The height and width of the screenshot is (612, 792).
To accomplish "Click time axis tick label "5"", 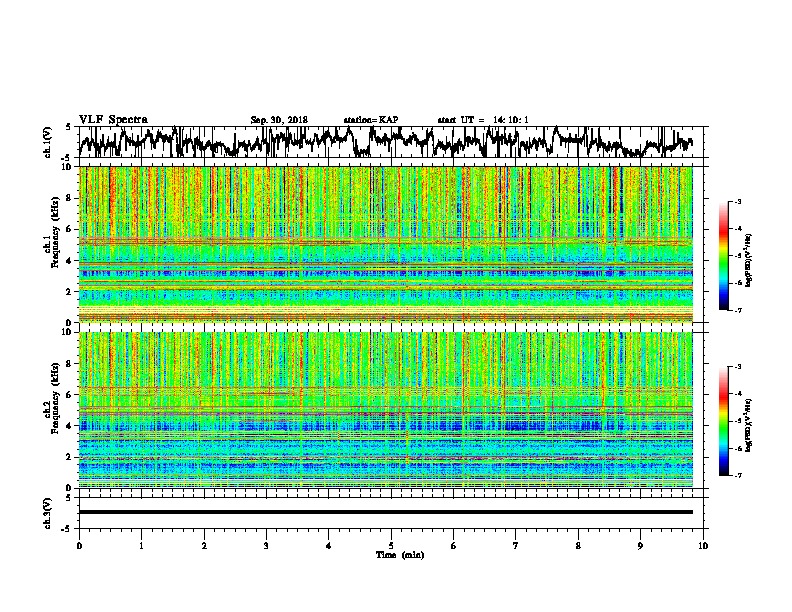I will 391,546.
